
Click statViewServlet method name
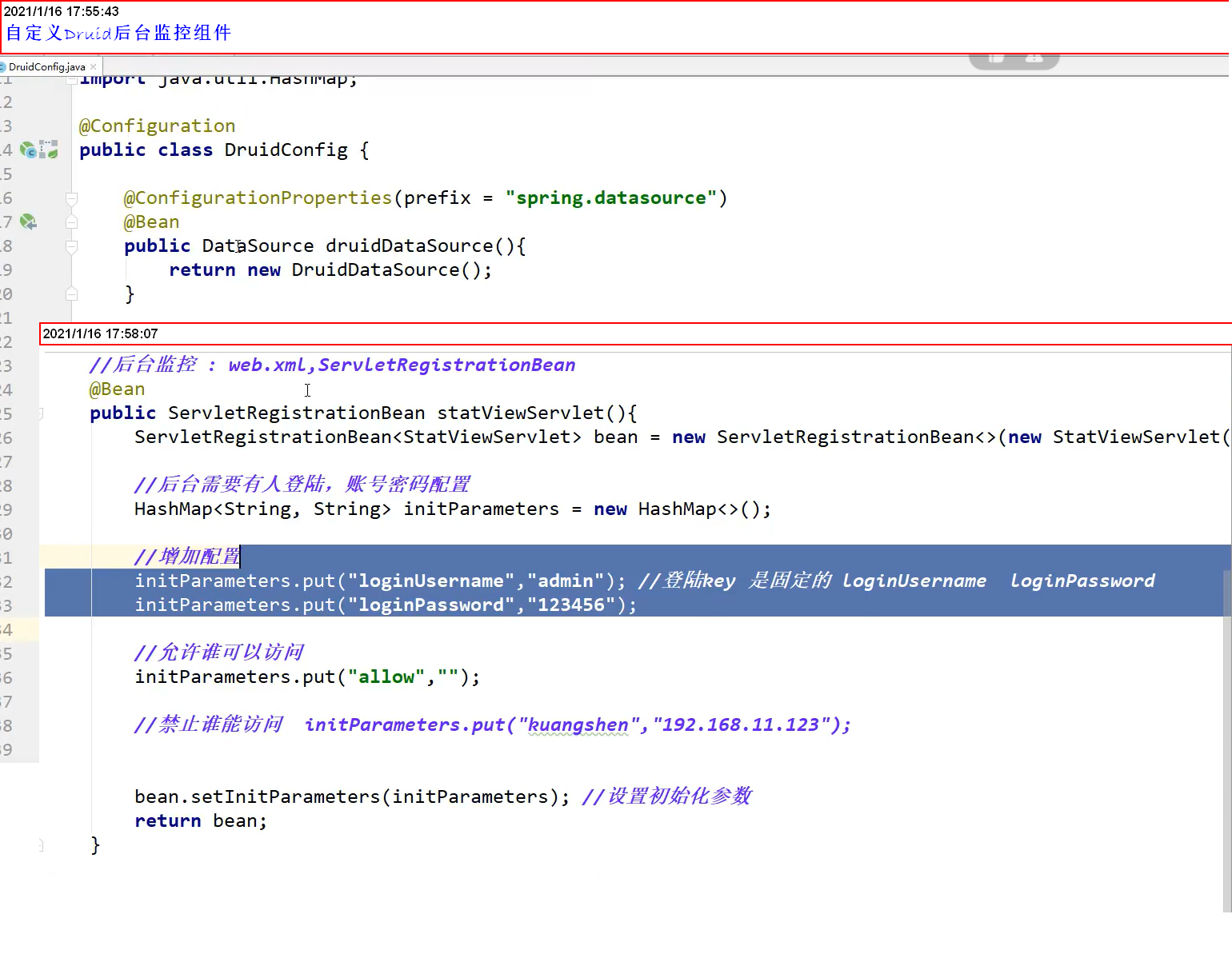pyautogui.click(x=520, y=413)
